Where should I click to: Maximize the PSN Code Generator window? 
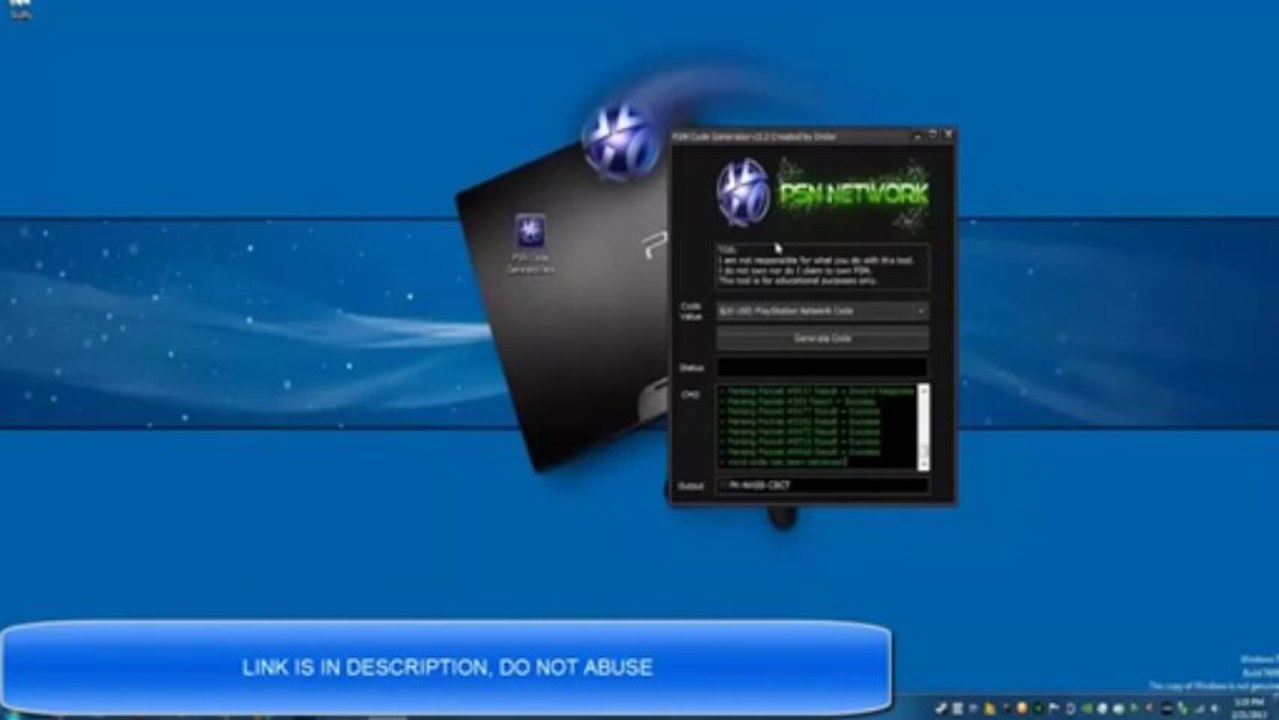click(933, 135)
